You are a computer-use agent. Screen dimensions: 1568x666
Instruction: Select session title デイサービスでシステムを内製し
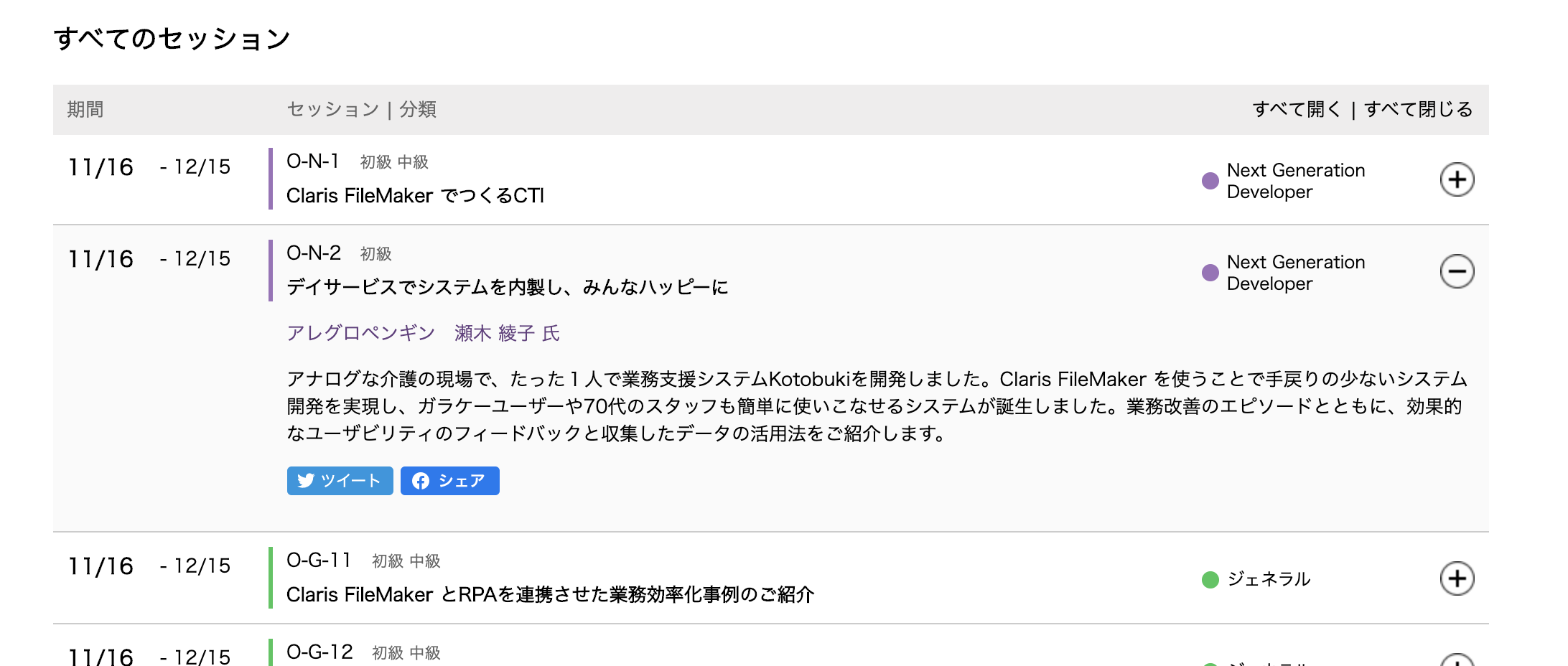[x=507, y=287]
